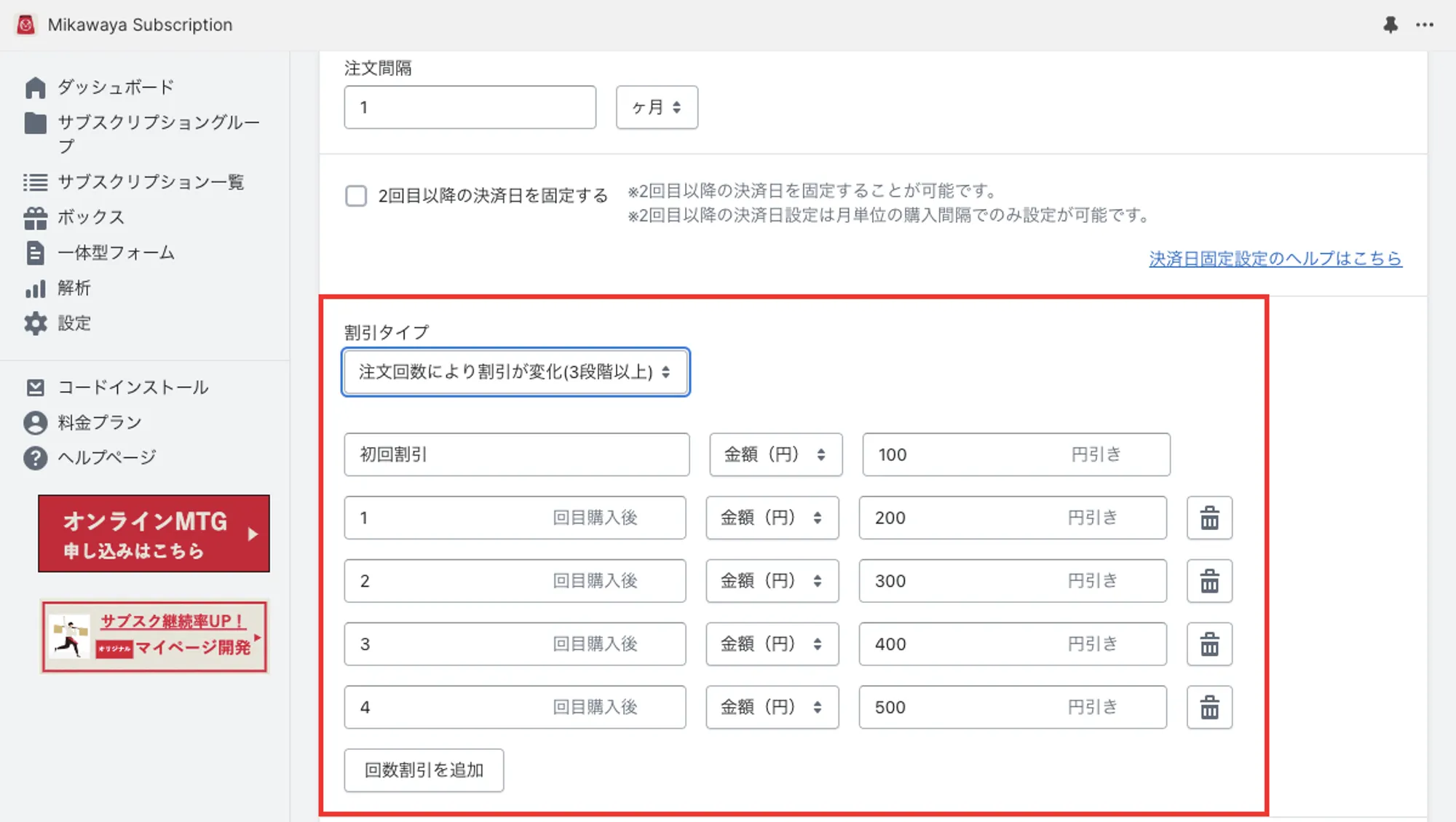Screen dimensions: 1456x822
Task: Open サブスクリプション一覧 menu item
Action: tap(134, 182)
